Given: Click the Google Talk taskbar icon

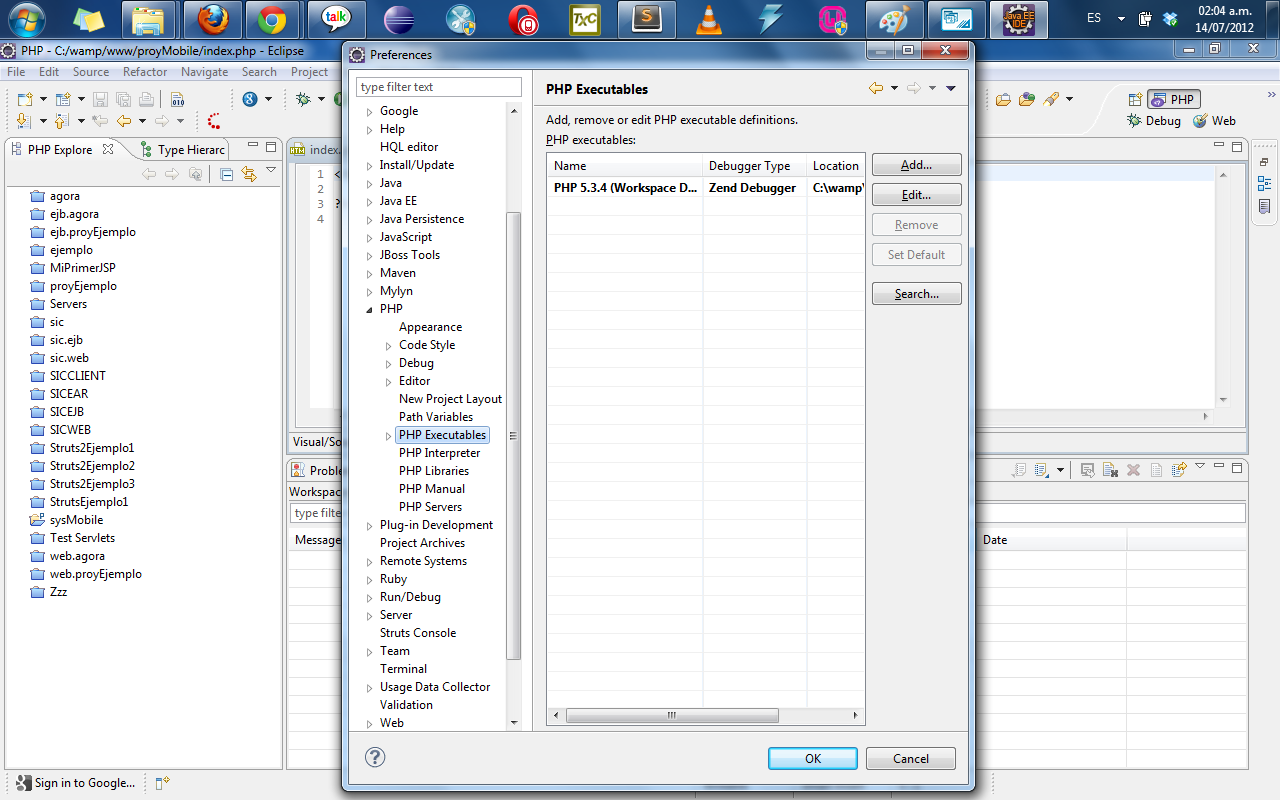Looking at the screenshot, I should [x=336, y=19].
